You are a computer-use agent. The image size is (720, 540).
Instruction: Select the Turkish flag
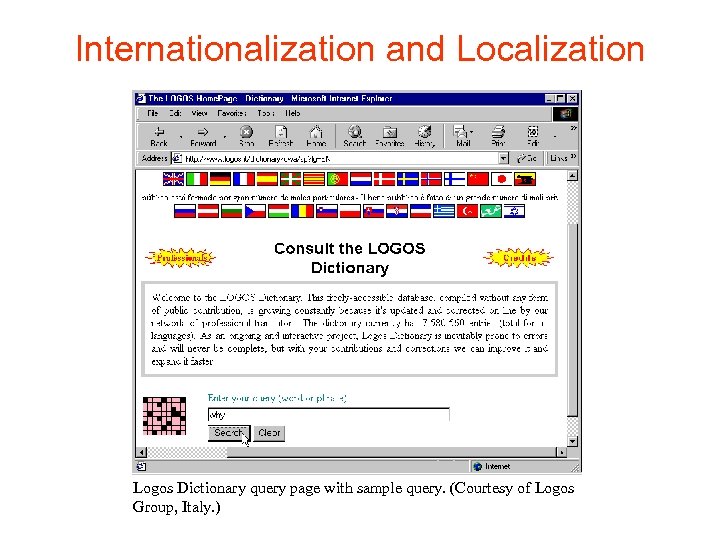(467, 211)
